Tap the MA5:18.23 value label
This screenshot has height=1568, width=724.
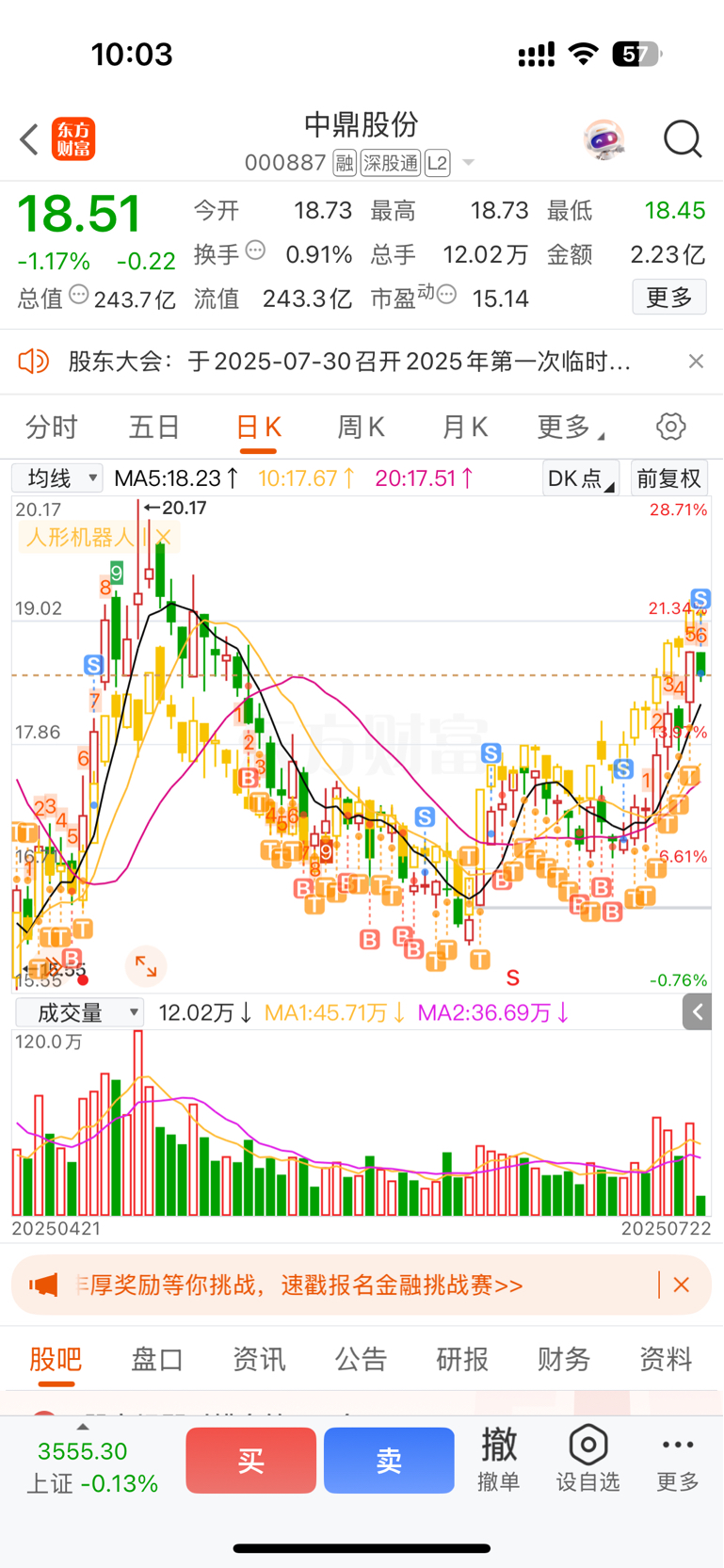coord(177,478)
